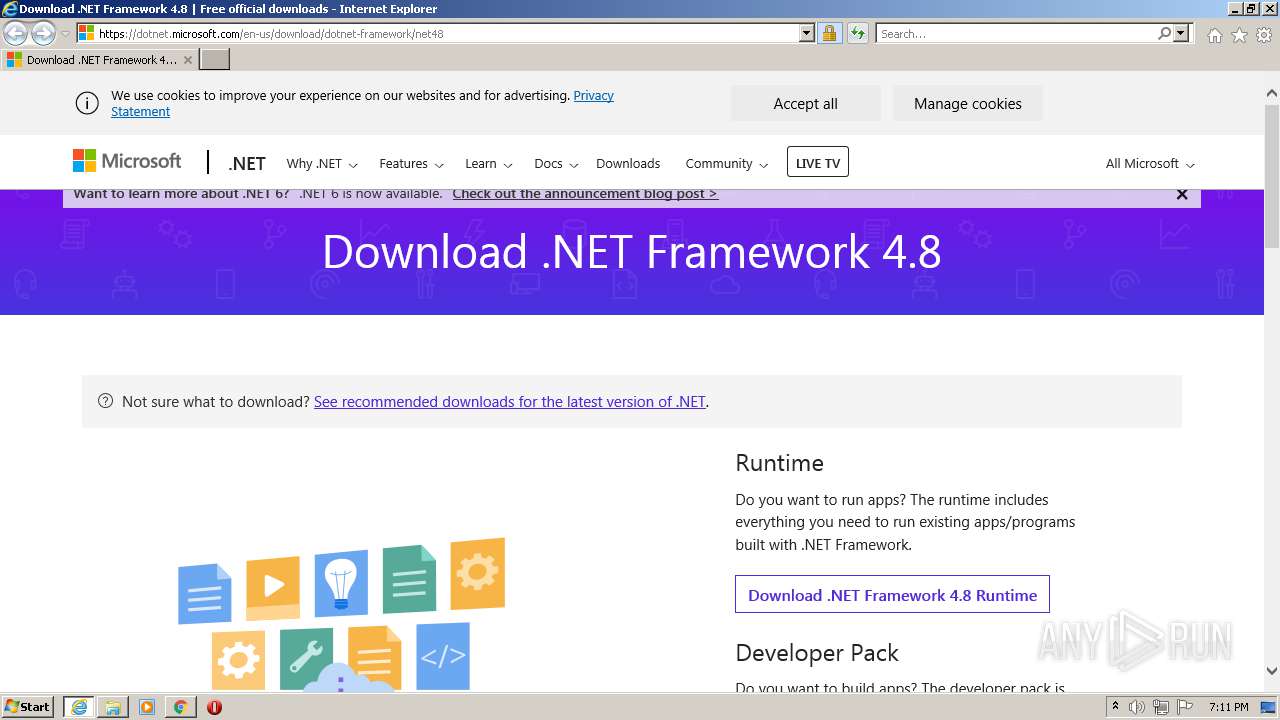
Task: Click the page title Download .NET Framework 4.8
Action: (x=632, y=252)
